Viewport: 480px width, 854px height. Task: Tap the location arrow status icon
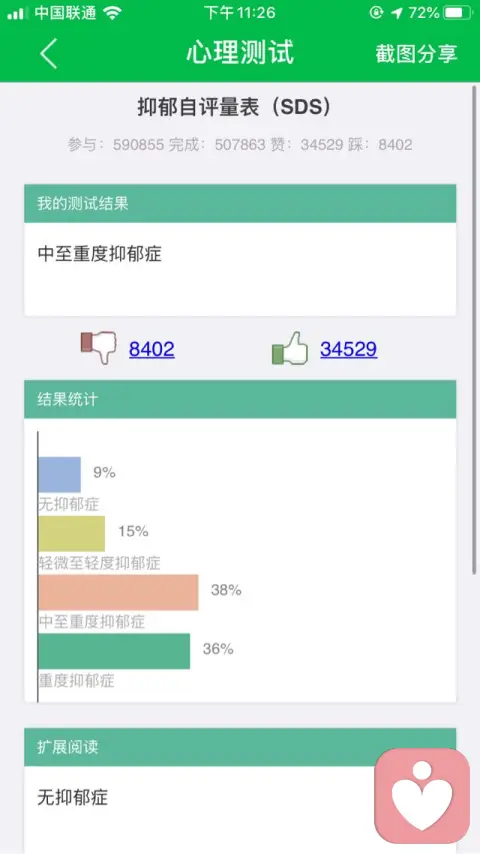pos(397,13)
